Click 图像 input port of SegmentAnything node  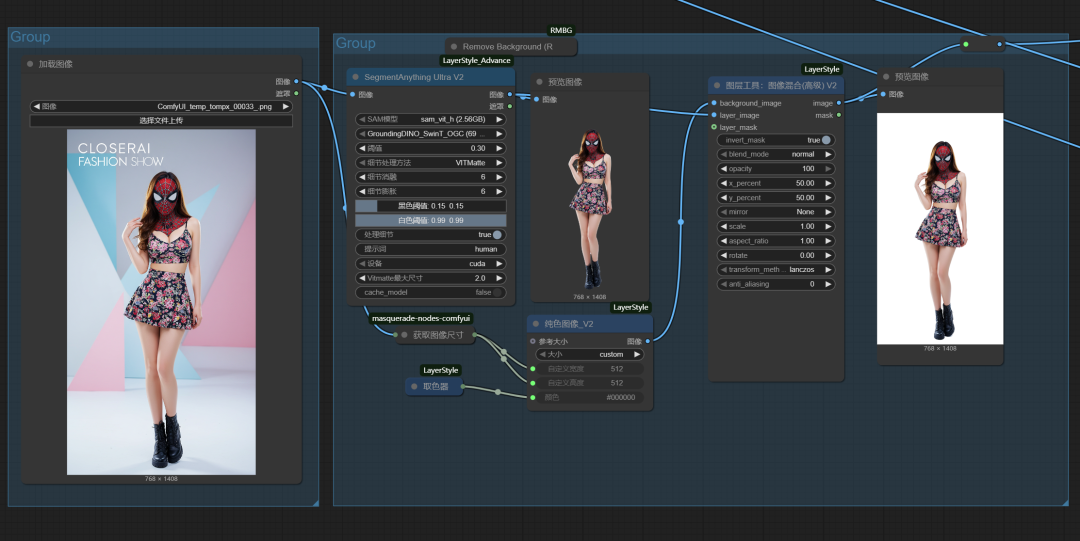point(353,94)
